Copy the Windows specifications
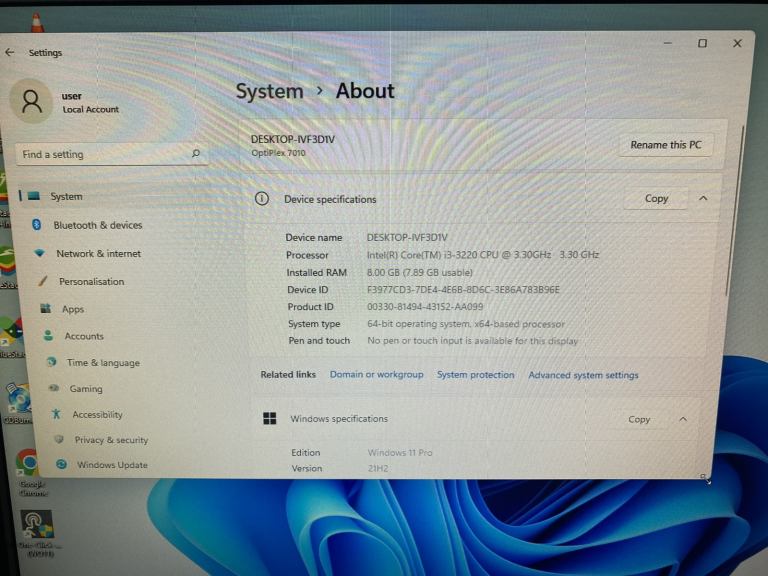 pyautogui.click(x=639, y=420)
